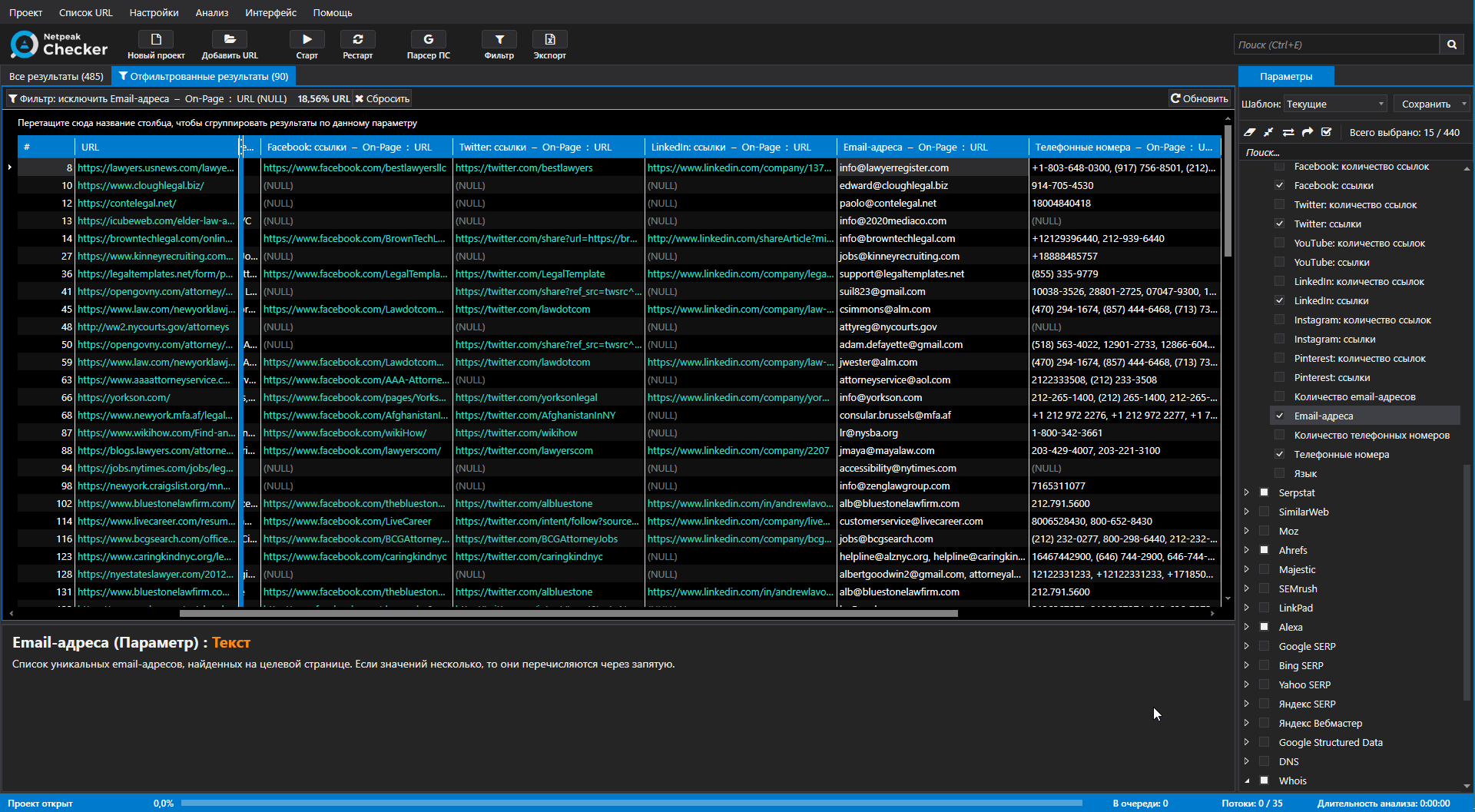Collapse the Whois tree group
1475x812 pixels.
(x=1246, y=781)
